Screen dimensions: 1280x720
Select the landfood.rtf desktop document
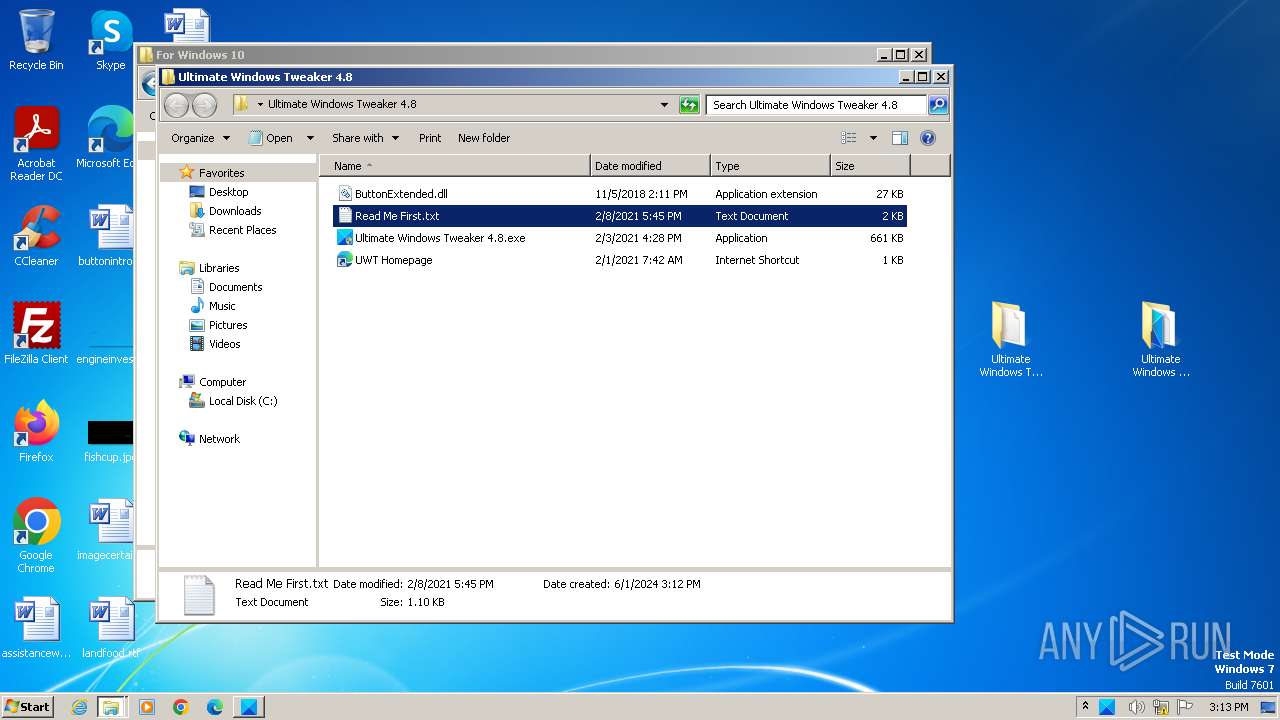click(x=110, y=628)
